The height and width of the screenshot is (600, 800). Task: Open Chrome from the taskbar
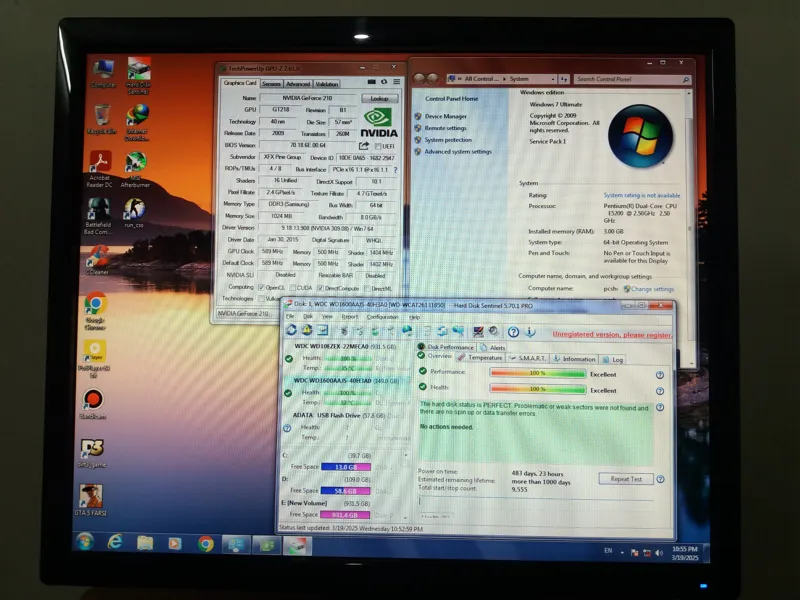206,544
